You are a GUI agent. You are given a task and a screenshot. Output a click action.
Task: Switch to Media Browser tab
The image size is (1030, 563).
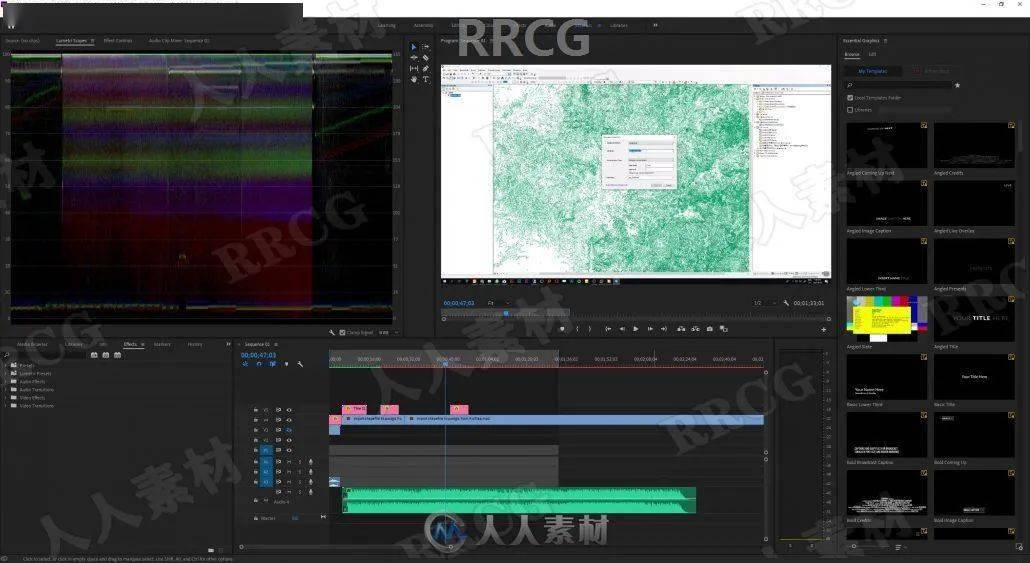(x=32, y=344)
